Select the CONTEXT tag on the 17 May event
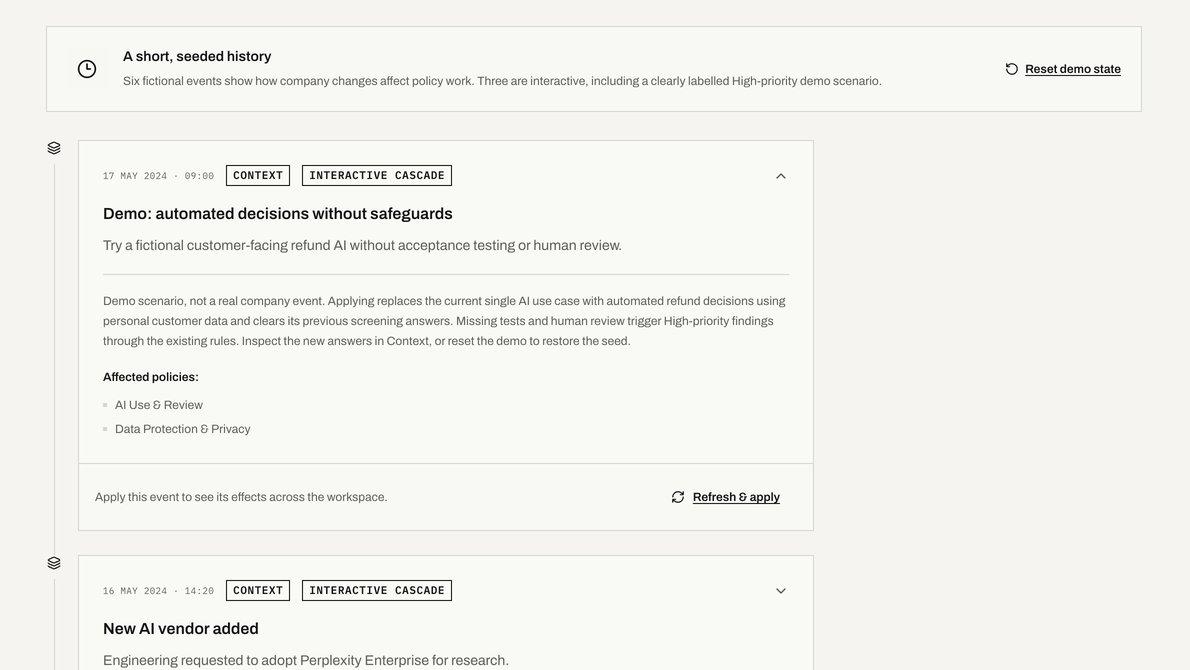1190x670 pixels. tap(258, 175)
